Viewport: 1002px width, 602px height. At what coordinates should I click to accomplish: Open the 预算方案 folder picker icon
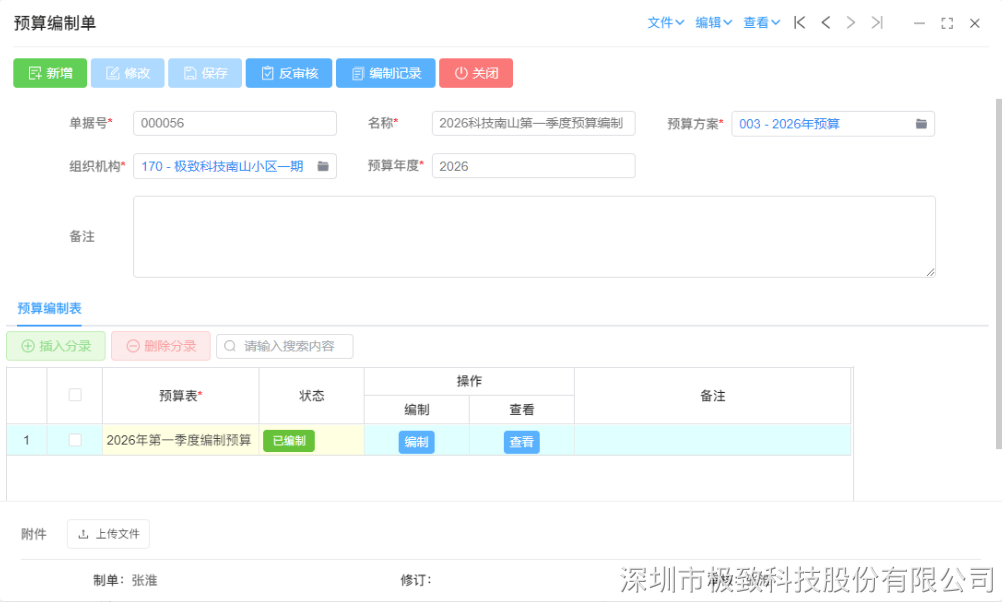click(921, 124)
